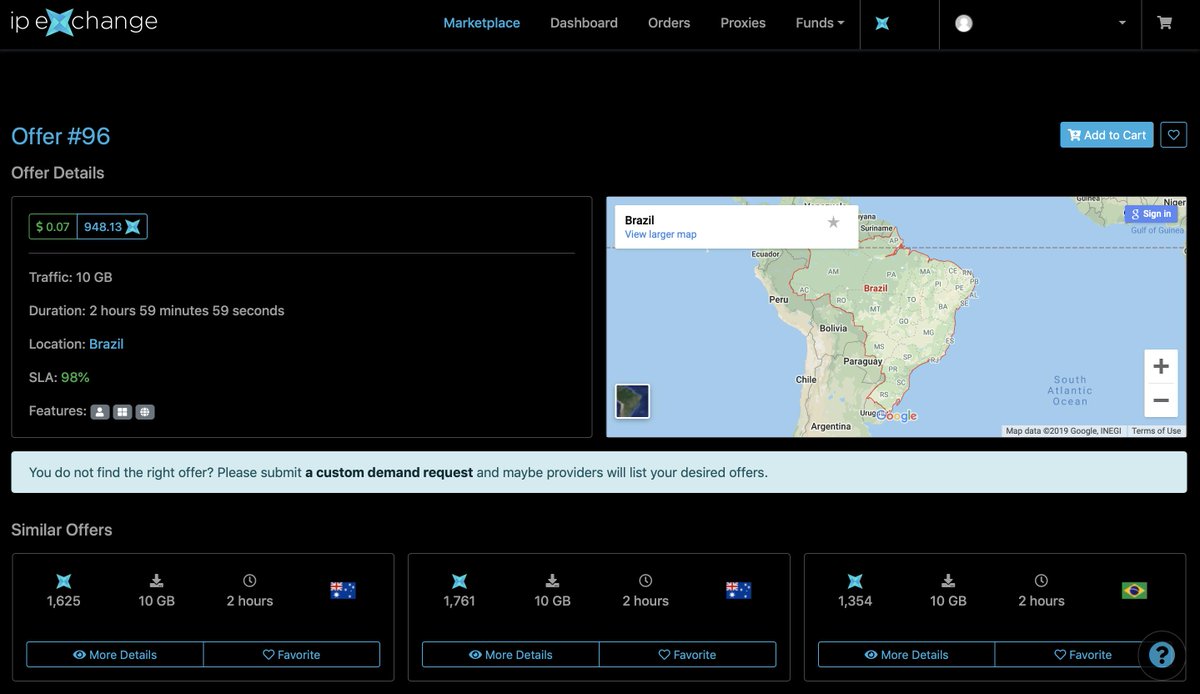This screenshot has height=694, width=1200.
Task: Select the 948.13 token price badge
Action: 112,227
